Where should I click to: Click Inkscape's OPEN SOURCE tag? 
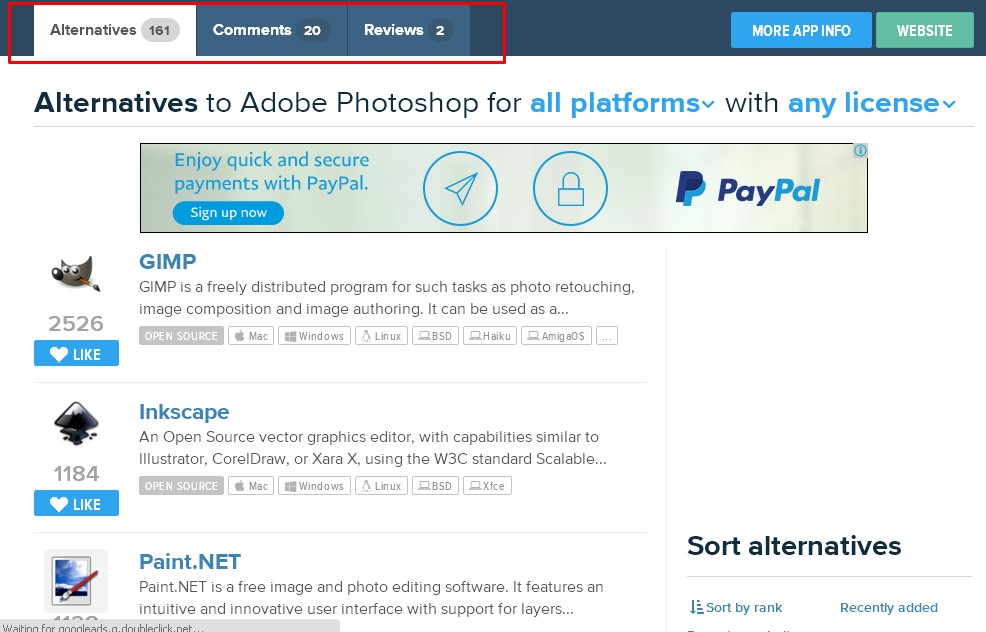coord(181,486)
